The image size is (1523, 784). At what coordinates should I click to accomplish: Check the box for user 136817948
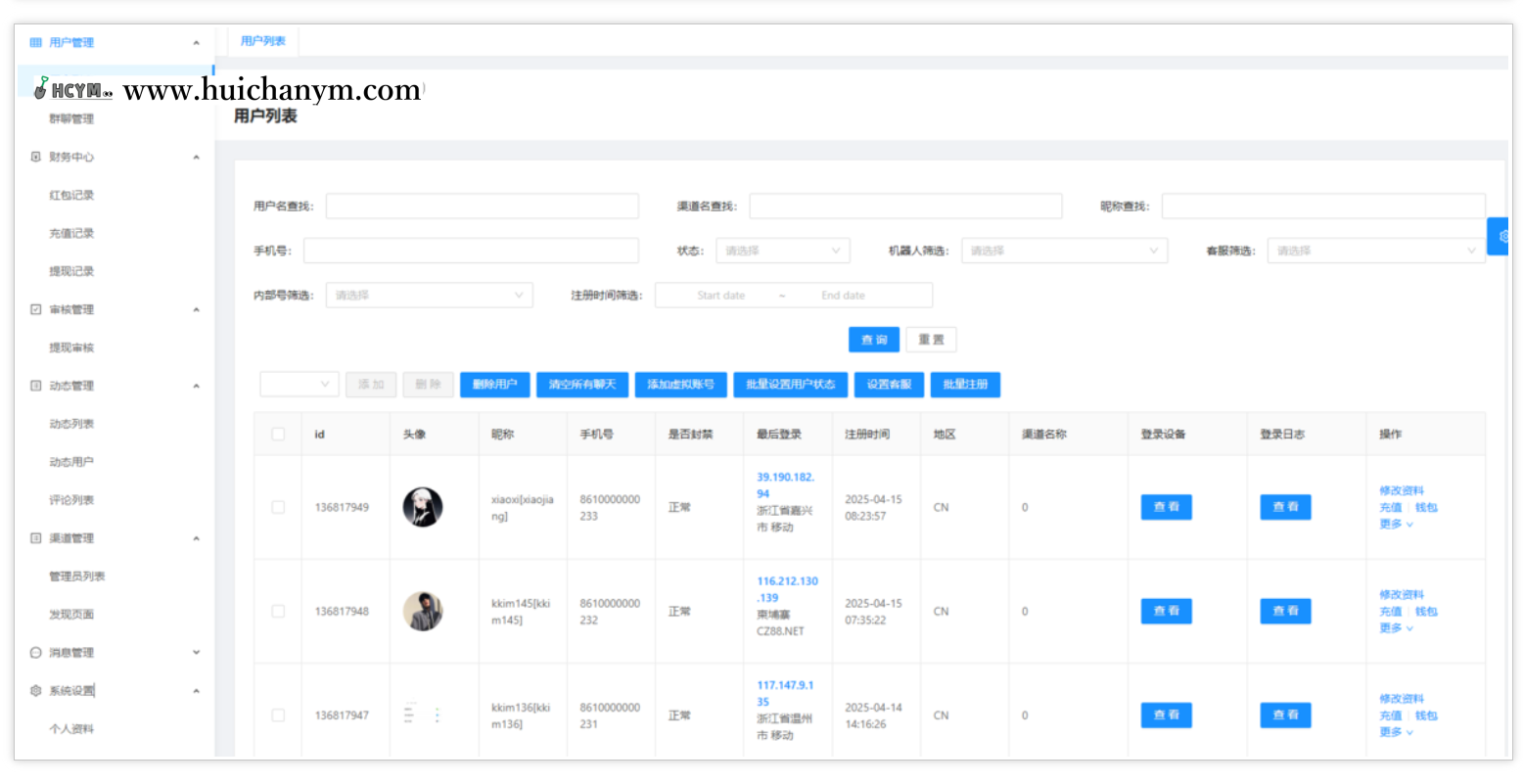(x=278, y=611)
